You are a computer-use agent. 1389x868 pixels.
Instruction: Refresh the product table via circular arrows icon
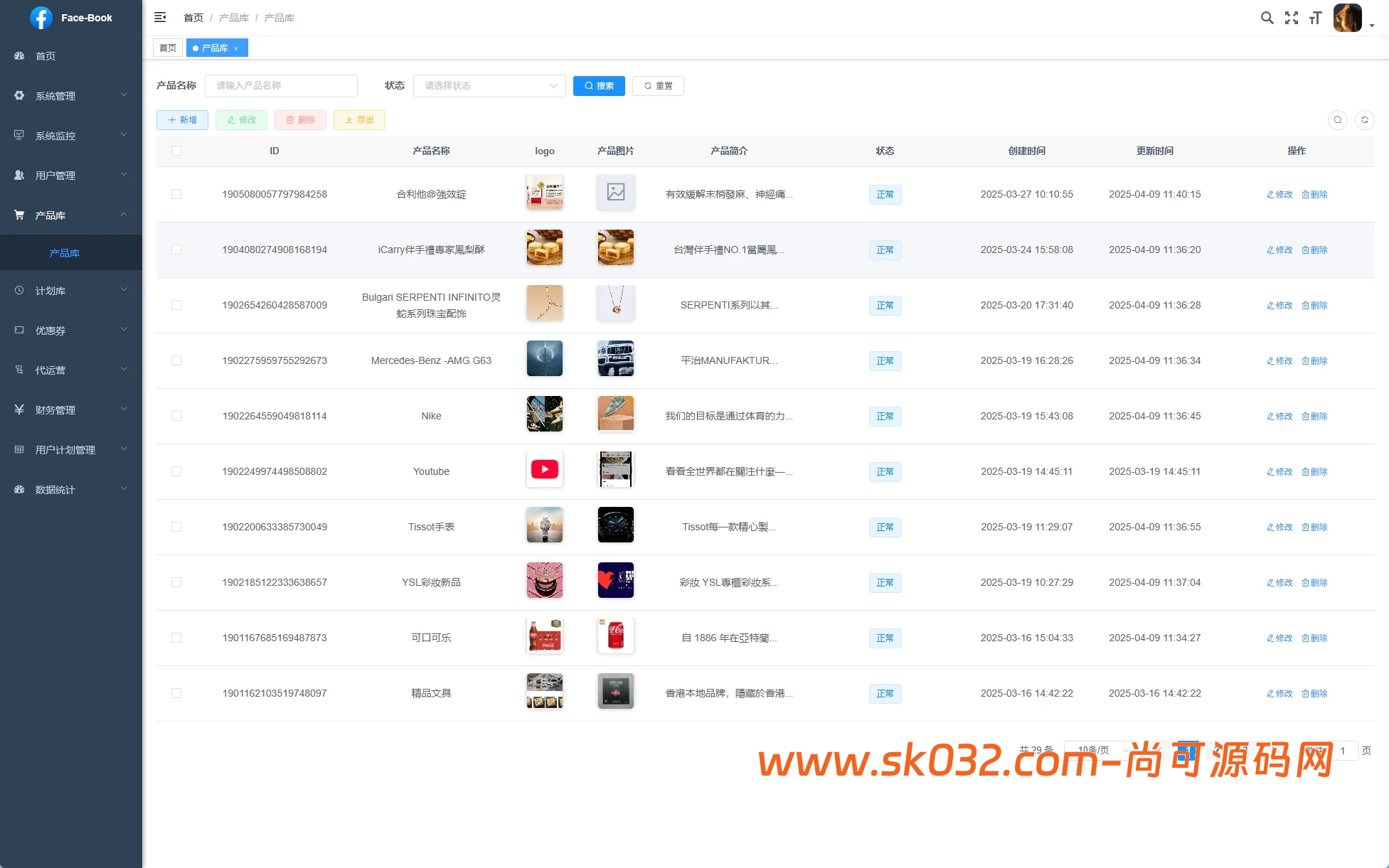pyautogui.click(x=1364, y=120)
